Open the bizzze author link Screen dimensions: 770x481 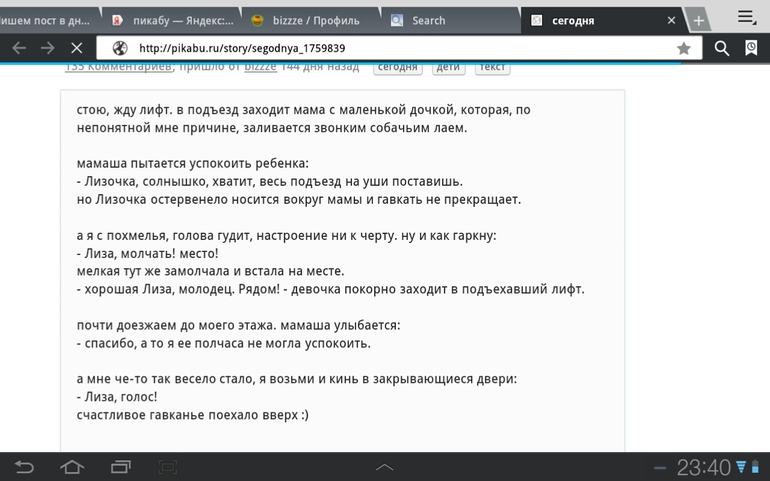tap(260, 67)
